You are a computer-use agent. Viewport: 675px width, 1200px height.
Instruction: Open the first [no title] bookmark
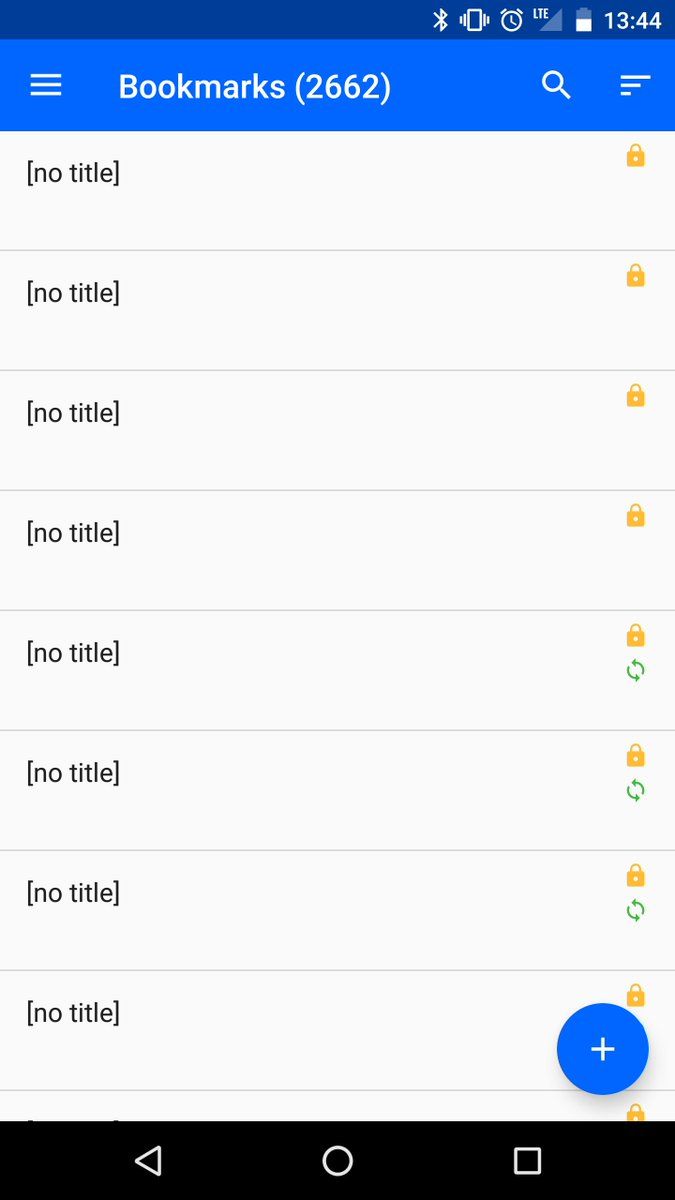pos(73,173)
